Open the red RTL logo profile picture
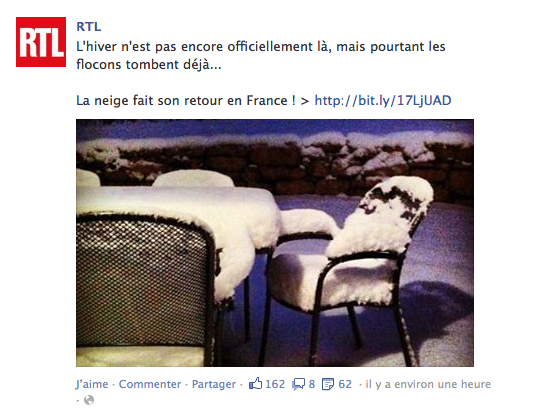Viewport: 543px width, 416px height. (41, 42)
